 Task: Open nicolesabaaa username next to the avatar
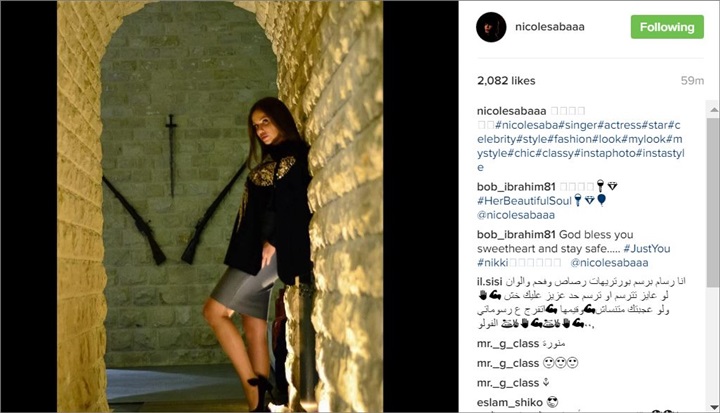coord(550,27)
